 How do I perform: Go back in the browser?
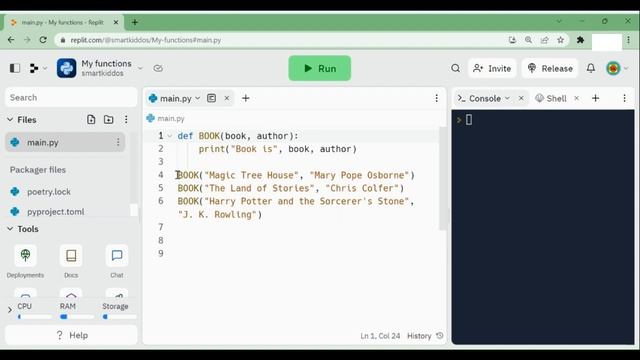pos(11,40)
